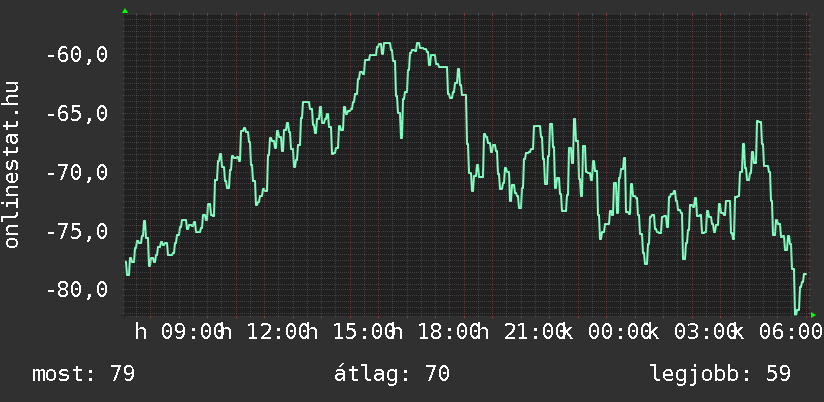Click the h 09:00 time label
824x402 pixels.
click(x=178, y=331)
